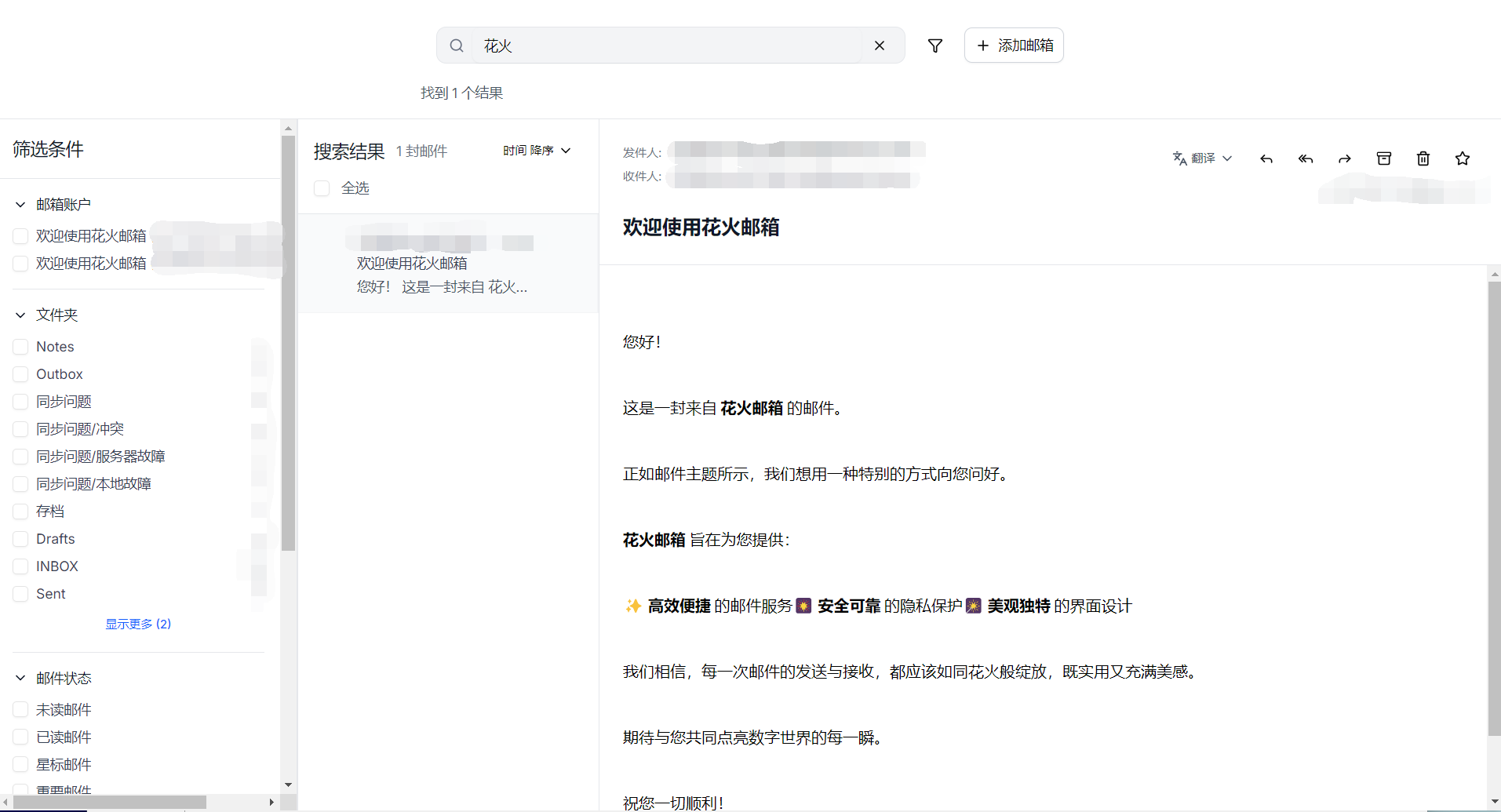Image resolution: width=1501 pixels, height=812 pixels.
Task: Archive the email with the archive icon
Action: 1383,158
